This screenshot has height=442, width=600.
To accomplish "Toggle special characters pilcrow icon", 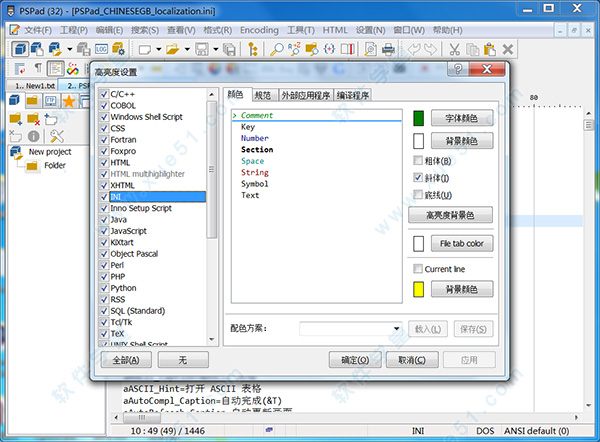I will tap(38, 69).
